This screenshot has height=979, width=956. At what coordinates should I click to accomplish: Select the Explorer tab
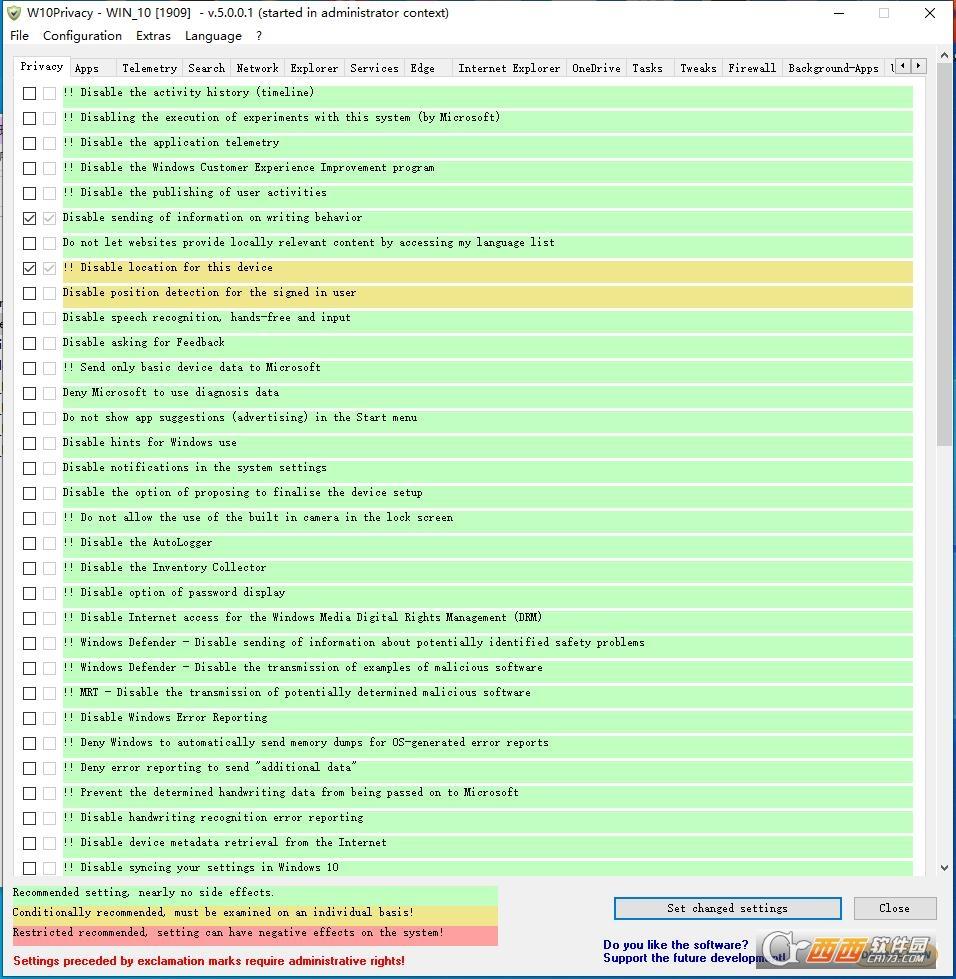pos(314,68)
